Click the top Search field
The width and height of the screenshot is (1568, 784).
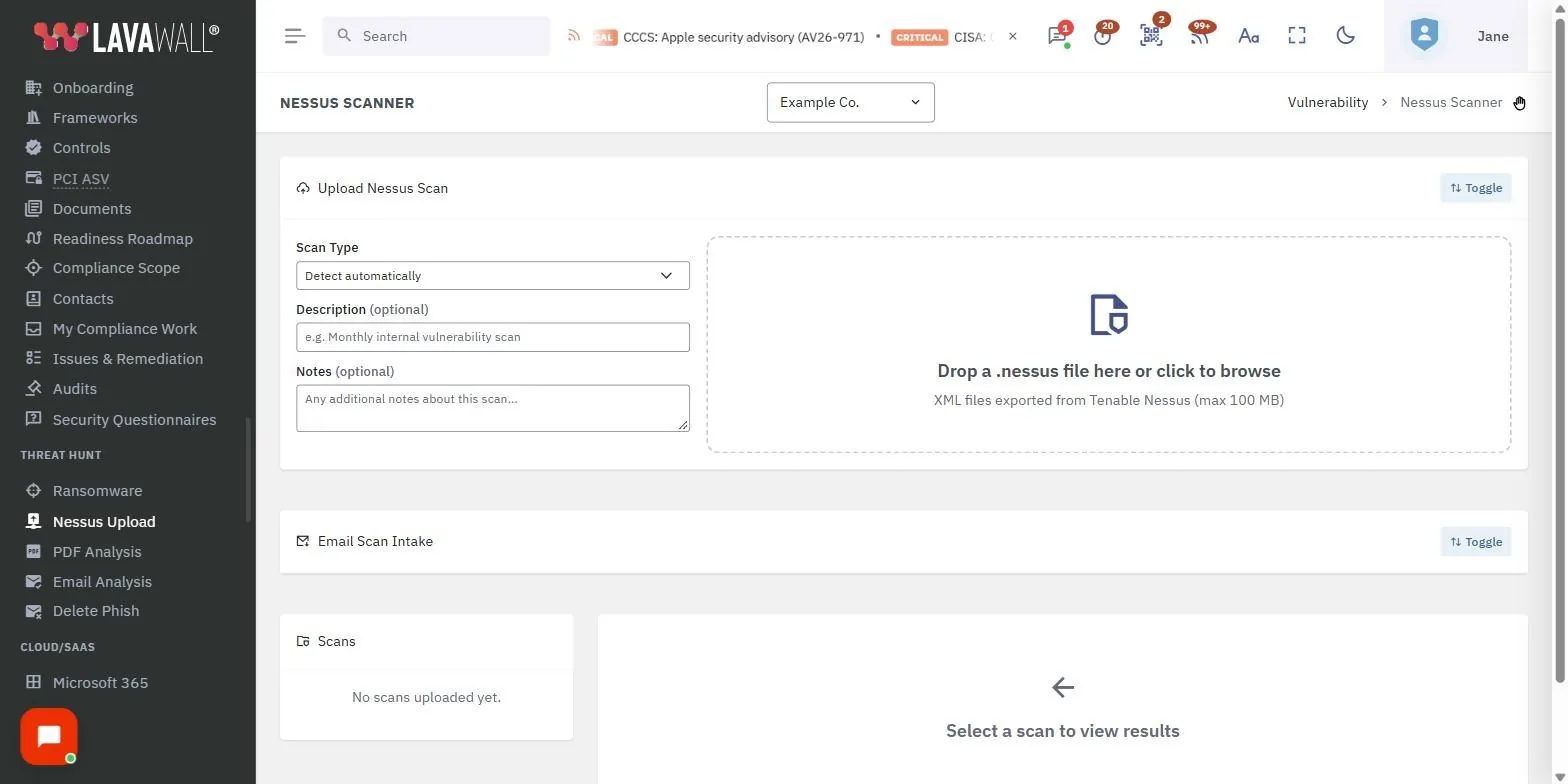pos(436,36)
